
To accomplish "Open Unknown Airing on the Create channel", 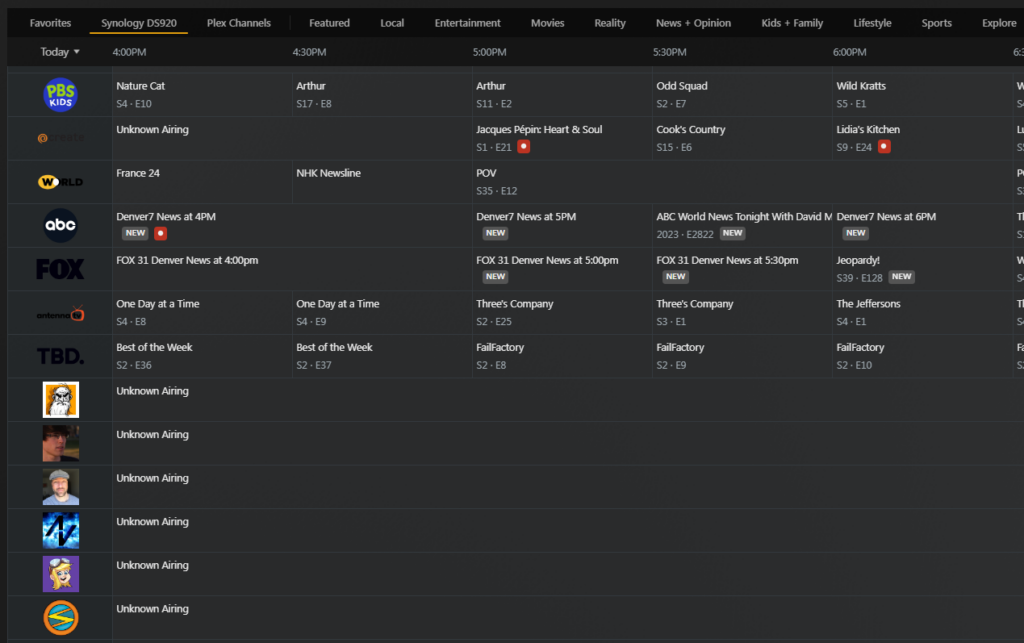I will (292, 138).
